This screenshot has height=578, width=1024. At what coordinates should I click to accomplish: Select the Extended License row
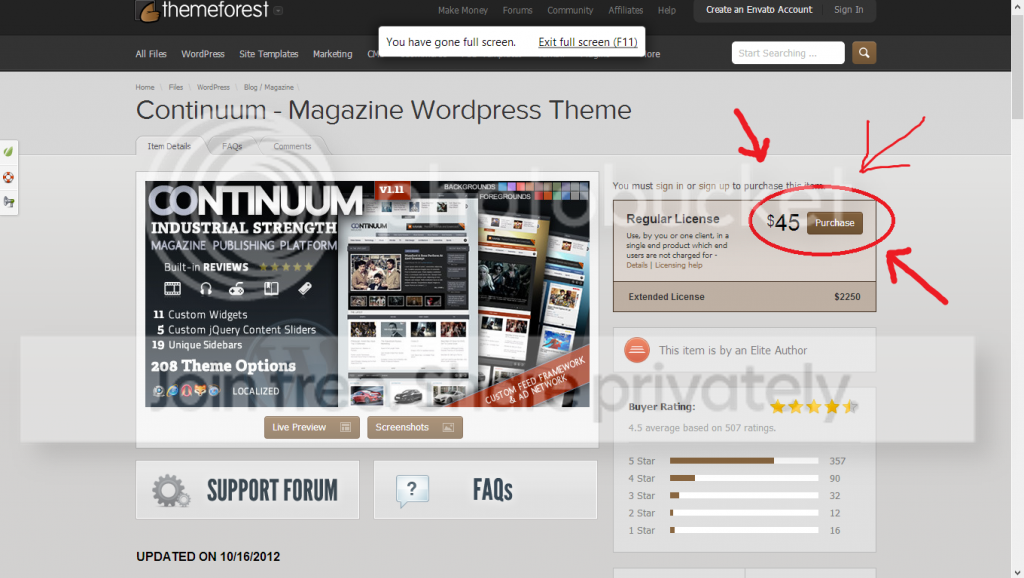tap(744, 297)
